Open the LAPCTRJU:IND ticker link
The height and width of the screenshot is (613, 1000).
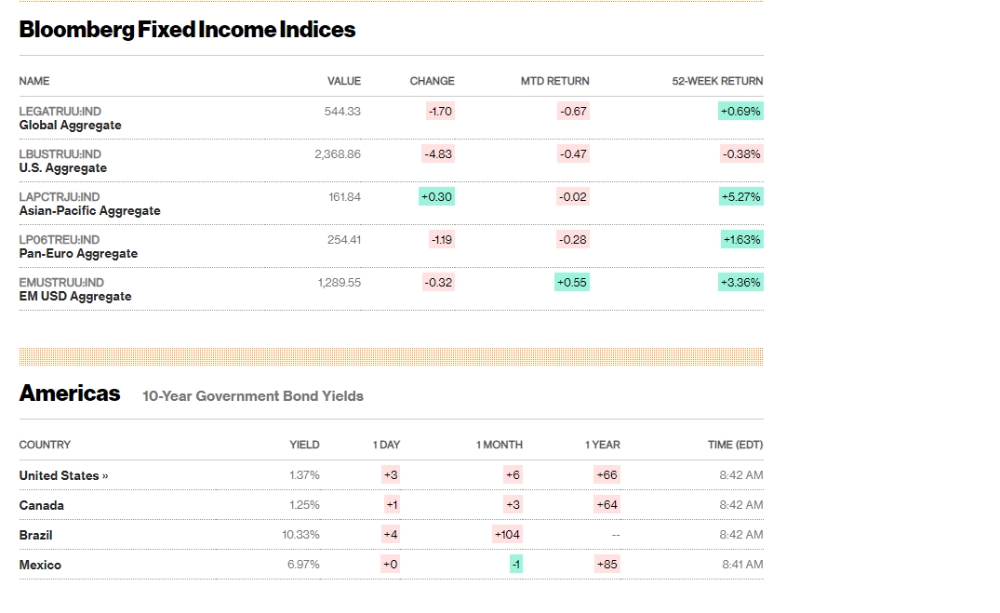[60, 197]
